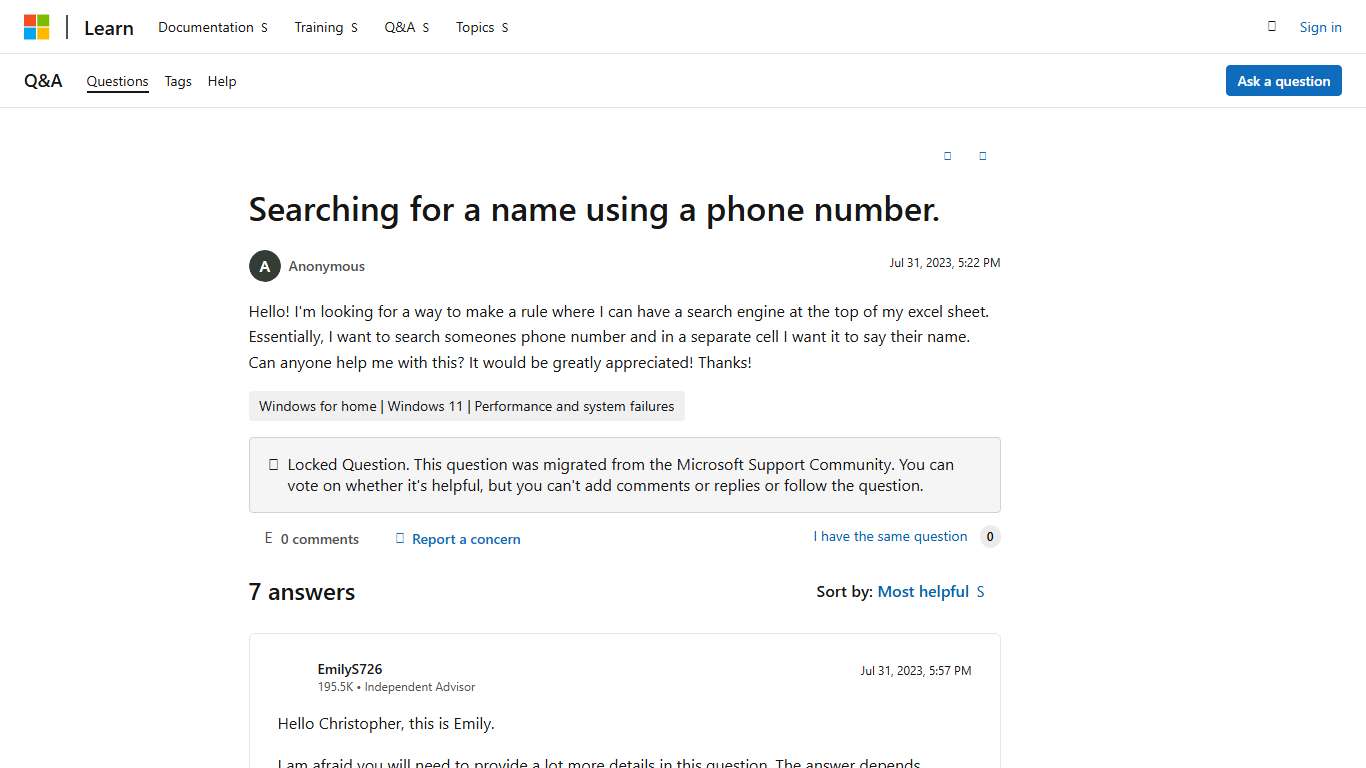
Task: Click the comments icon next to 0 comments
Action: pyautogui.click(x=267, y=538)
